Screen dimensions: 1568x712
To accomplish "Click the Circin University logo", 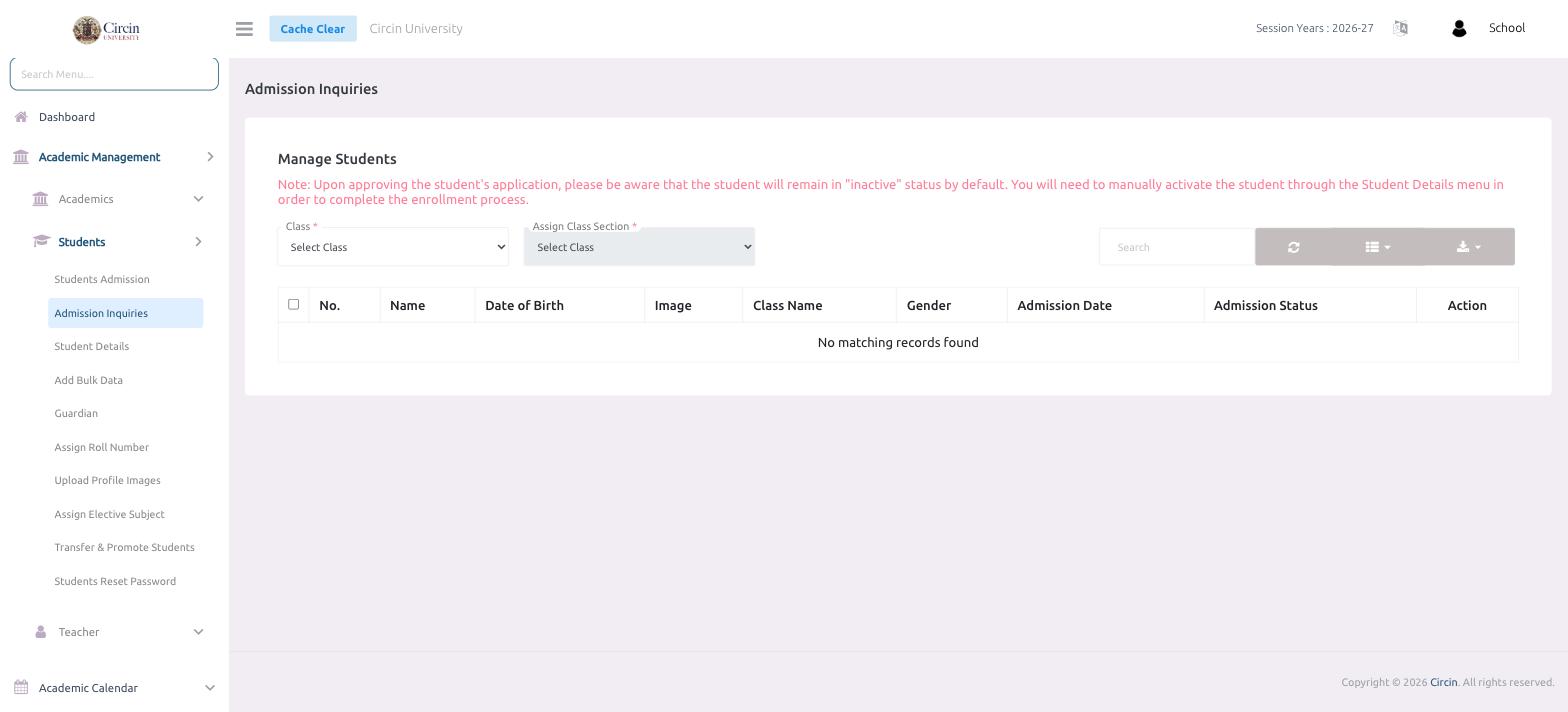I will point(106,30).
